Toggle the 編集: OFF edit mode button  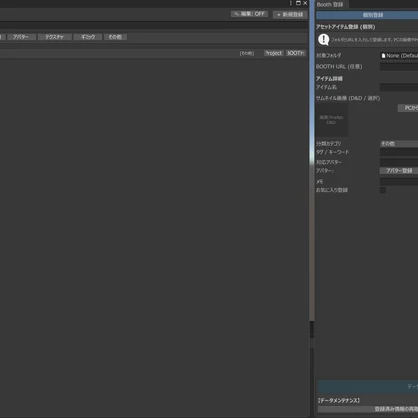(x=249, y=14)
